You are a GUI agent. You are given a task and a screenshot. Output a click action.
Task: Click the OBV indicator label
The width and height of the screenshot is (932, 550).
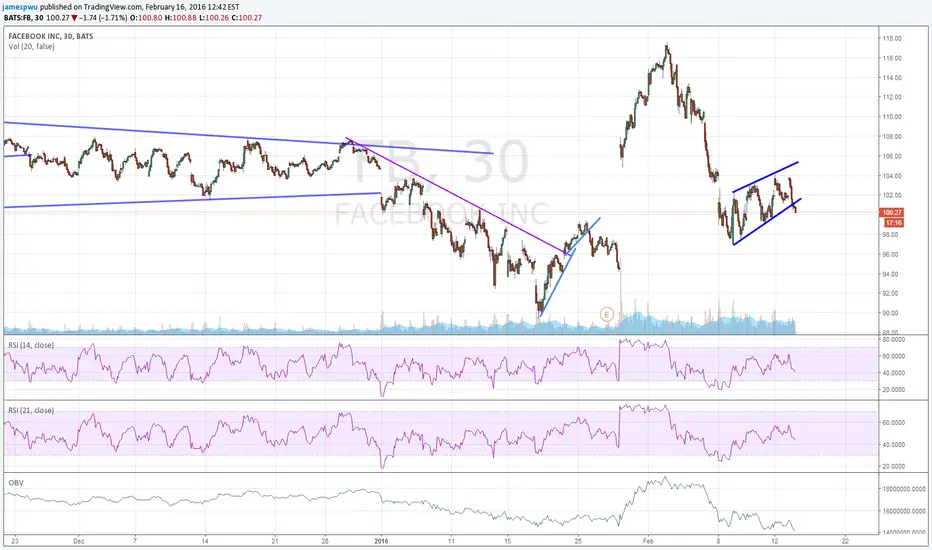click(x=16, y=483)
